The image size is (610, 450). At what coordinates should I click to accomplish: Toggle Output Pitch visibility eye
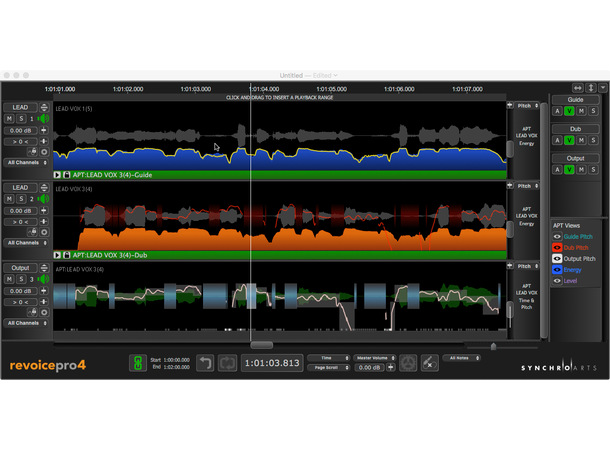557,259
